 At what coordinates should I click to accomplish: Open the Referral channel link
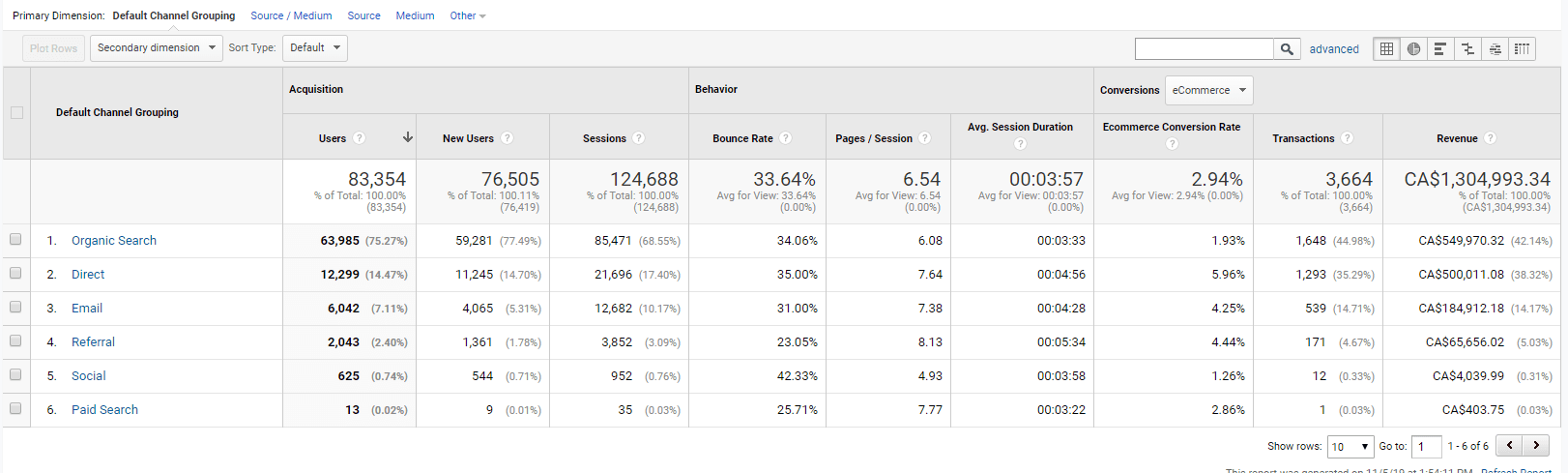(93, 341)
